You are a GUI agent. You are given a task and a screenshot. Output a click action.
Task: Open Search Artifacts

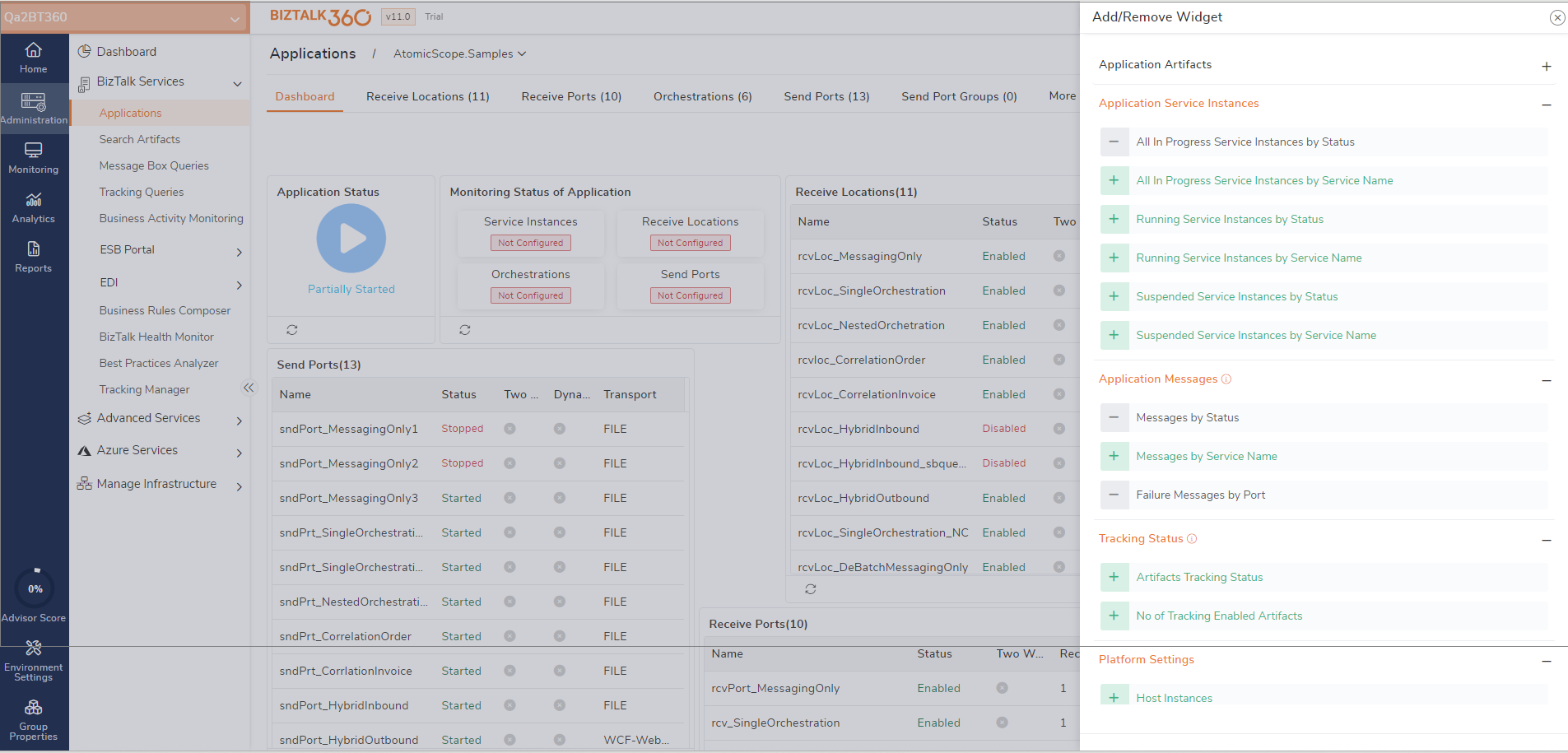(x=140, y=139)
